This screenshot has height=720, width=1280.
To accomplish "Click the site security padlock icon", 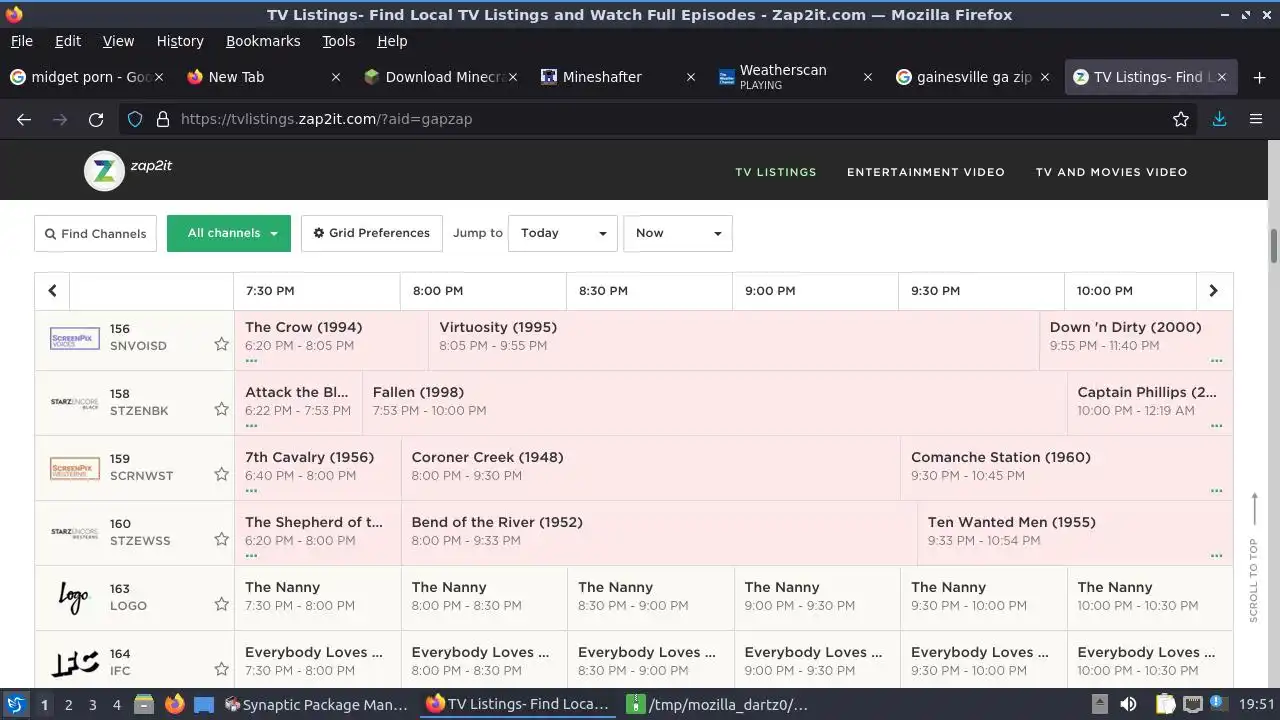I will [x=162, y=119].
